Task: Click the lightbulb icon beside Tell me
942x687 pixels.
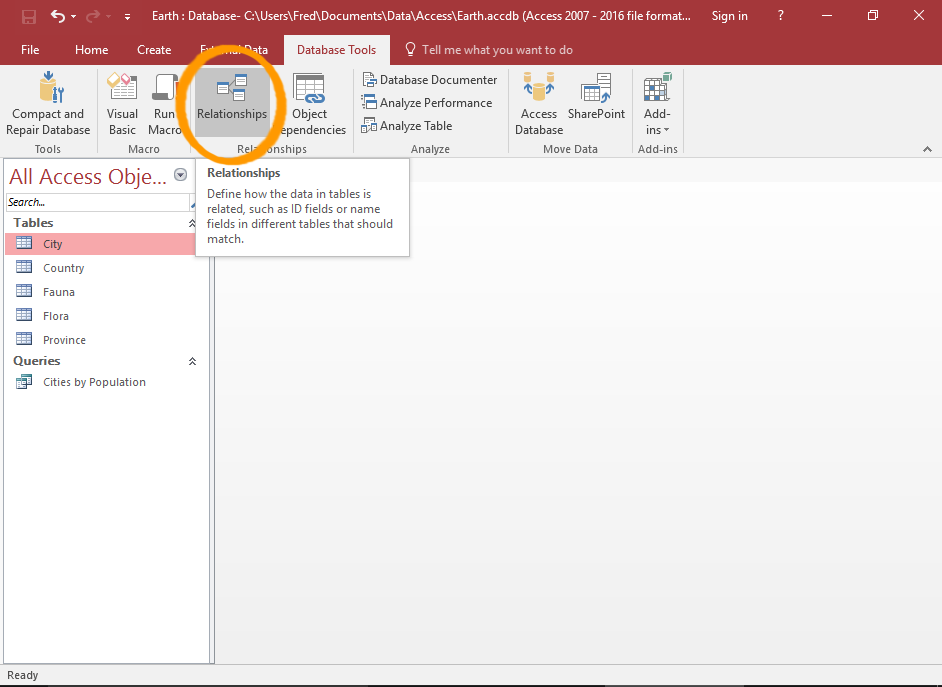Action: [x=410, y=49]
